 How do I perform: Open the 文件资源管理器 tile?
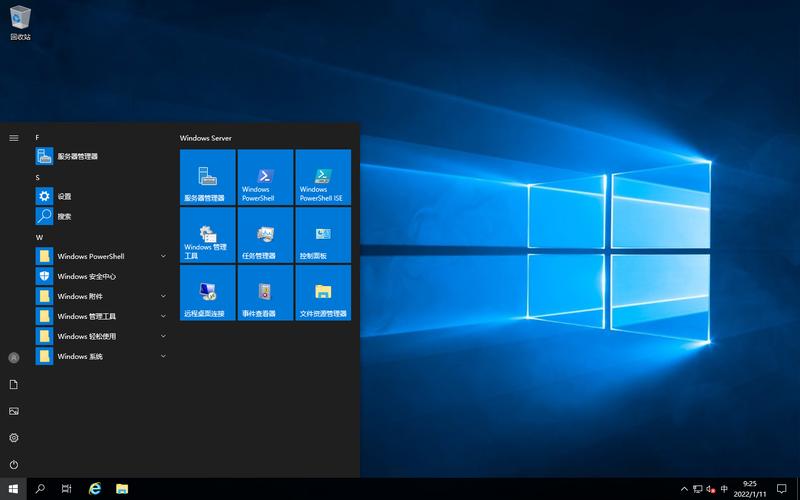[323, 292]
